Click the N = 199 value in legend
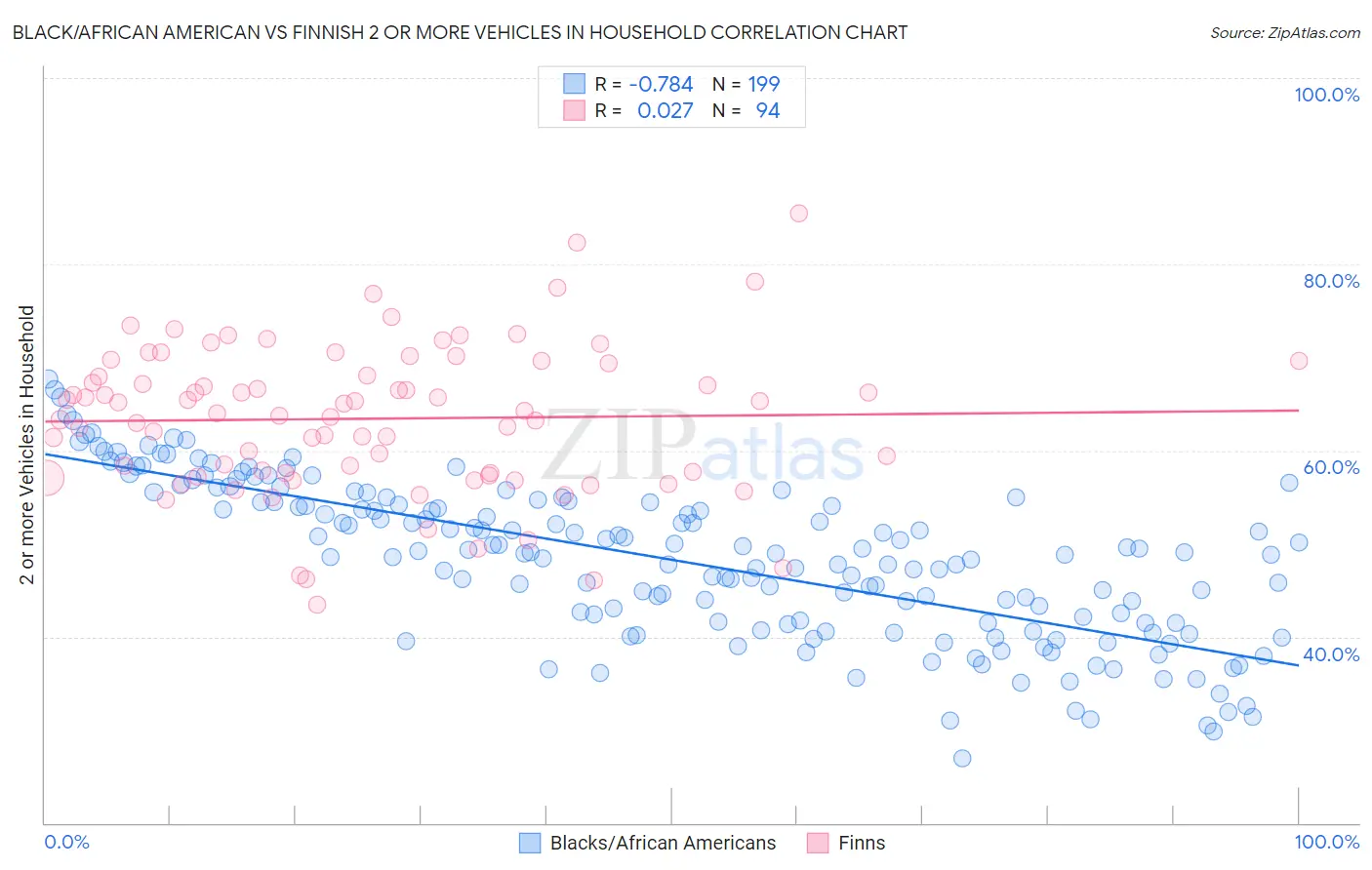Viewport: 1372px width, 870px height. coord(746,84)
